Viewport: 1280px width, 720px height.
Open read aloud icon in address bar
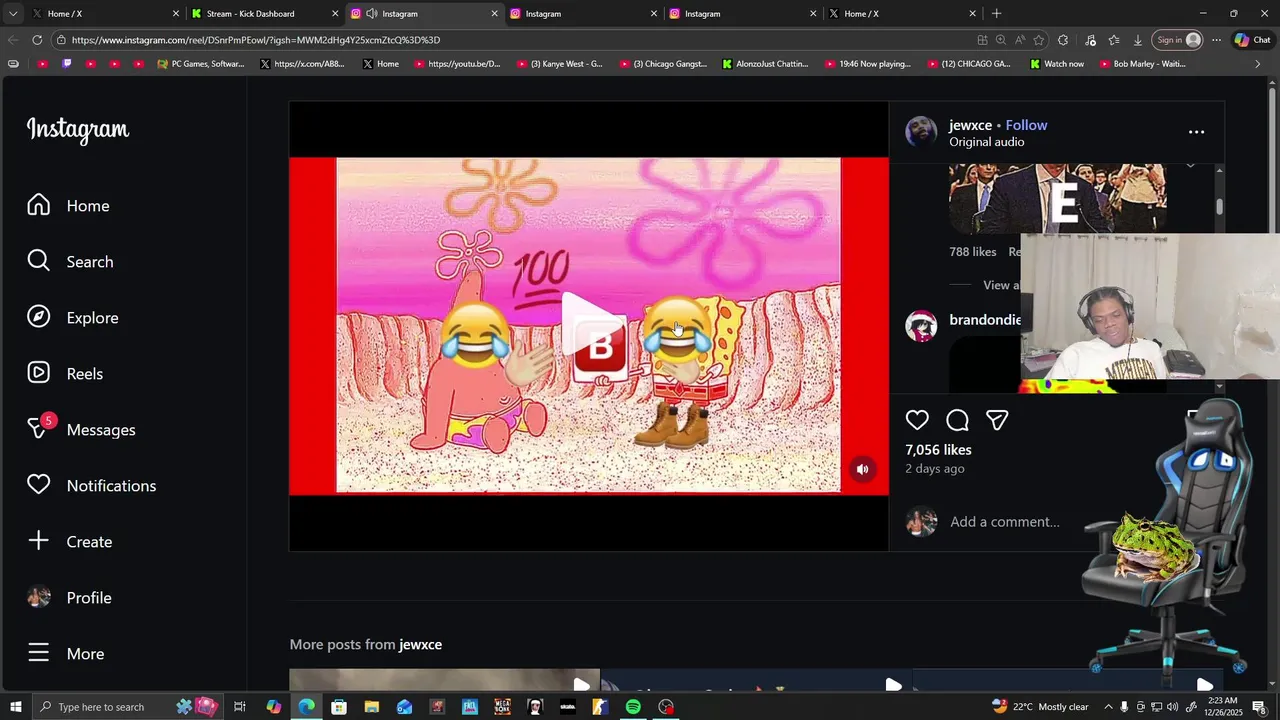[1020, 40]
